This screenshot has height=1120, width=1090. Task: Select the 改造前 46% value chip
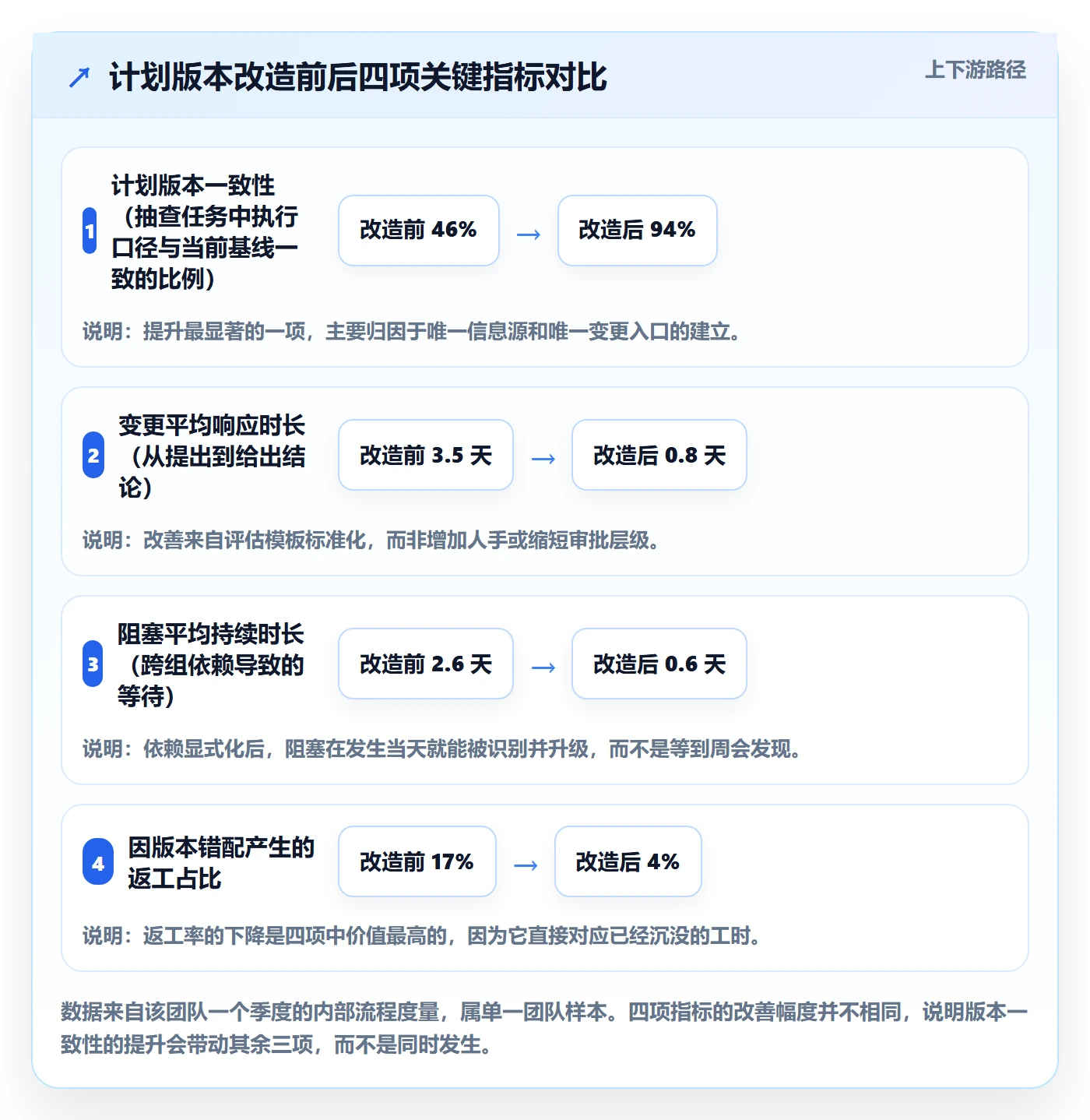pyautogui.click(x=419, y=231)
